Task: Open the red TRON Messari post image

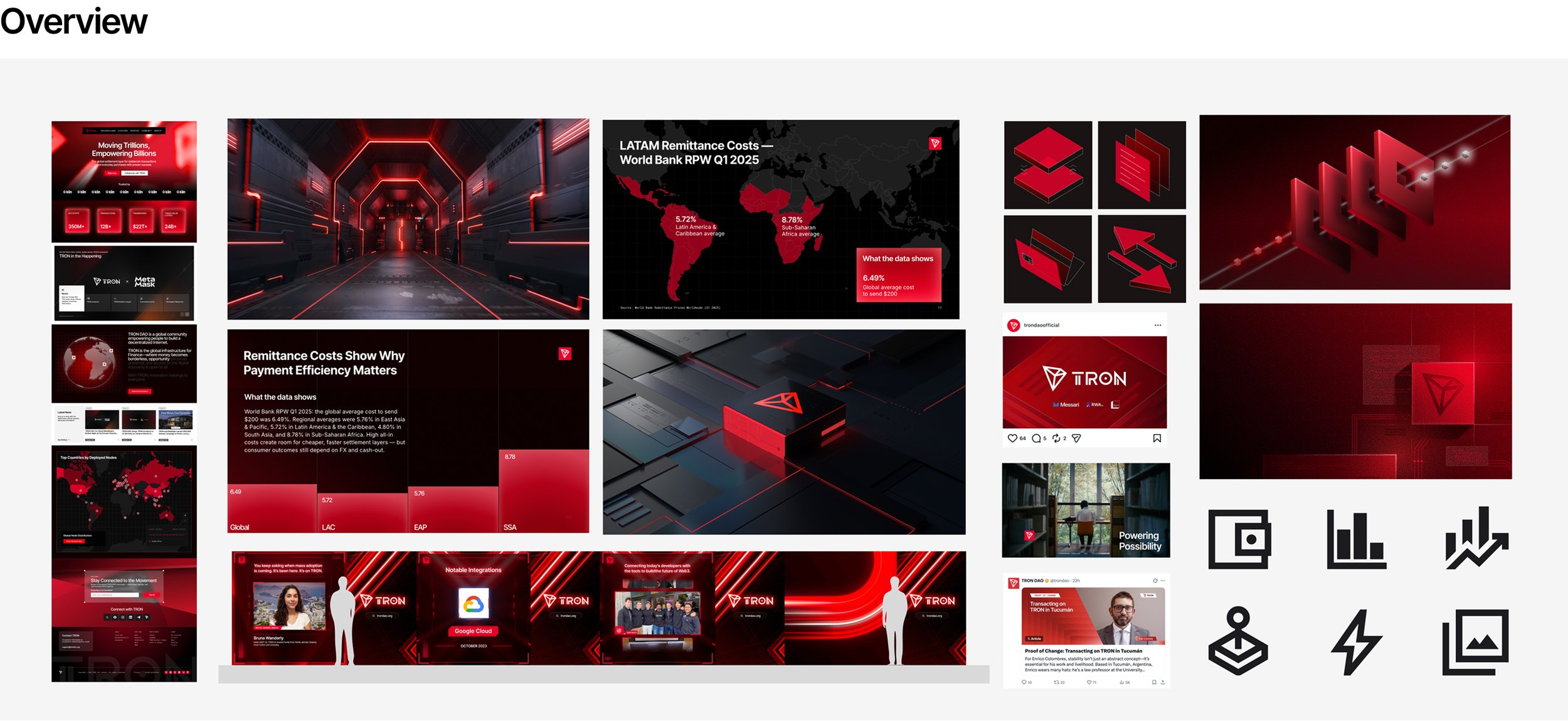Action: (1085, 382)
